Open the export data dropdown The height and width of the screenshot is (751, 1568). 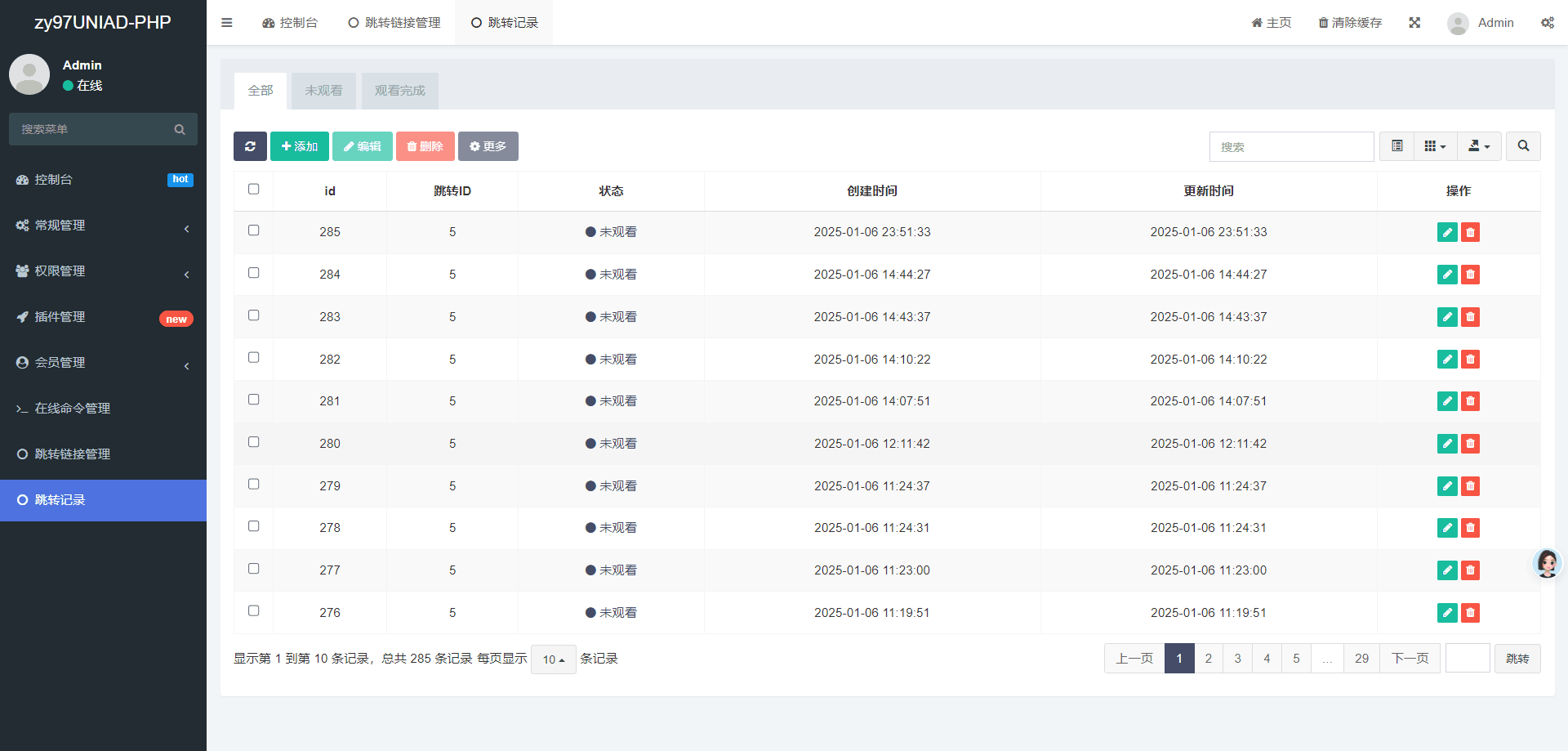click(x=1479, y=146)
